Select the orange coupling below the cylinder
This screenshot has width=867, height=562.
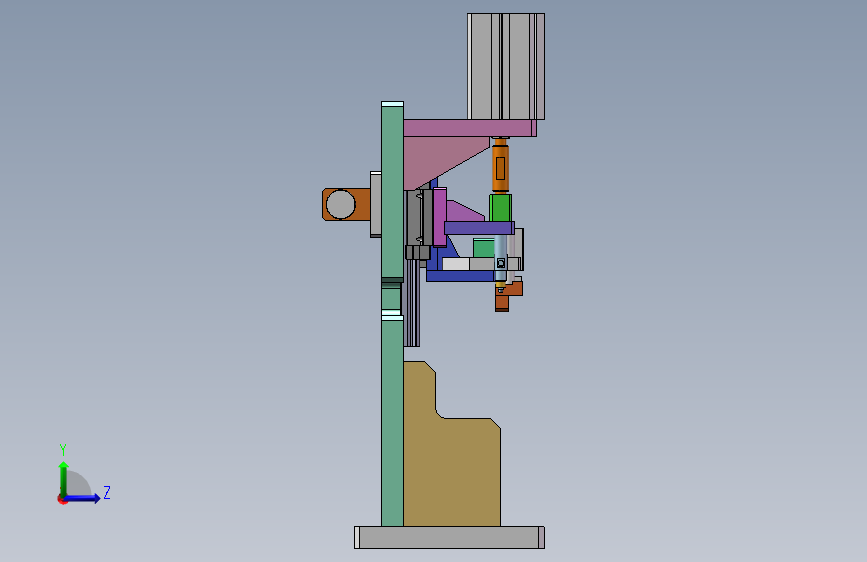pos(500,166)
